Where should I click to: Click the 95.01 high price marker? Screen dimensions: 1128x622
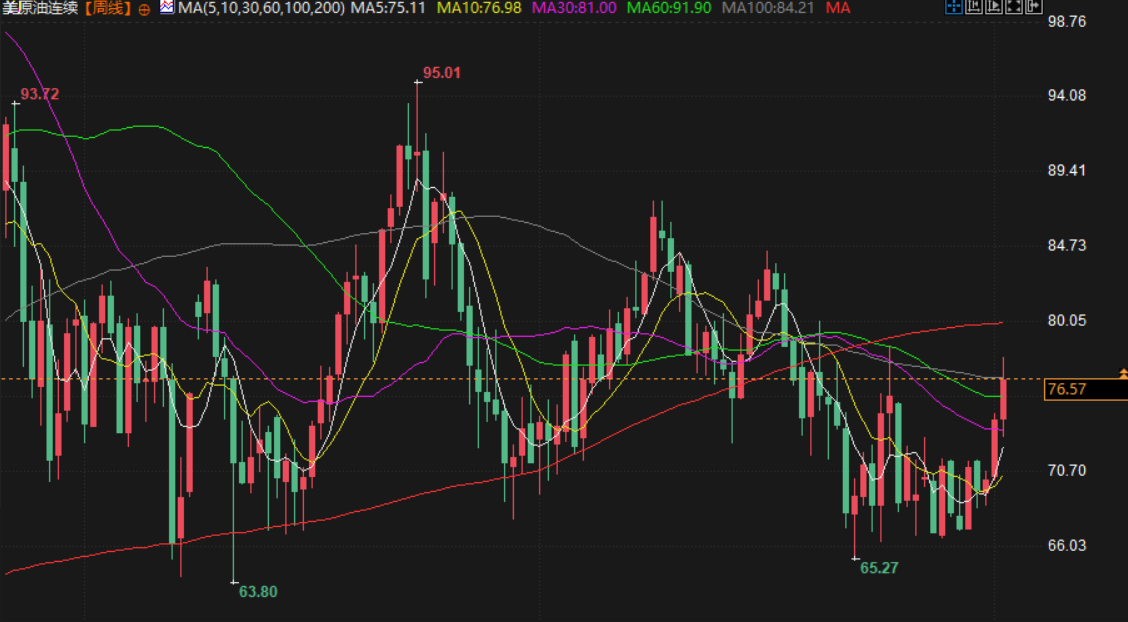click(x=441, y=73)
